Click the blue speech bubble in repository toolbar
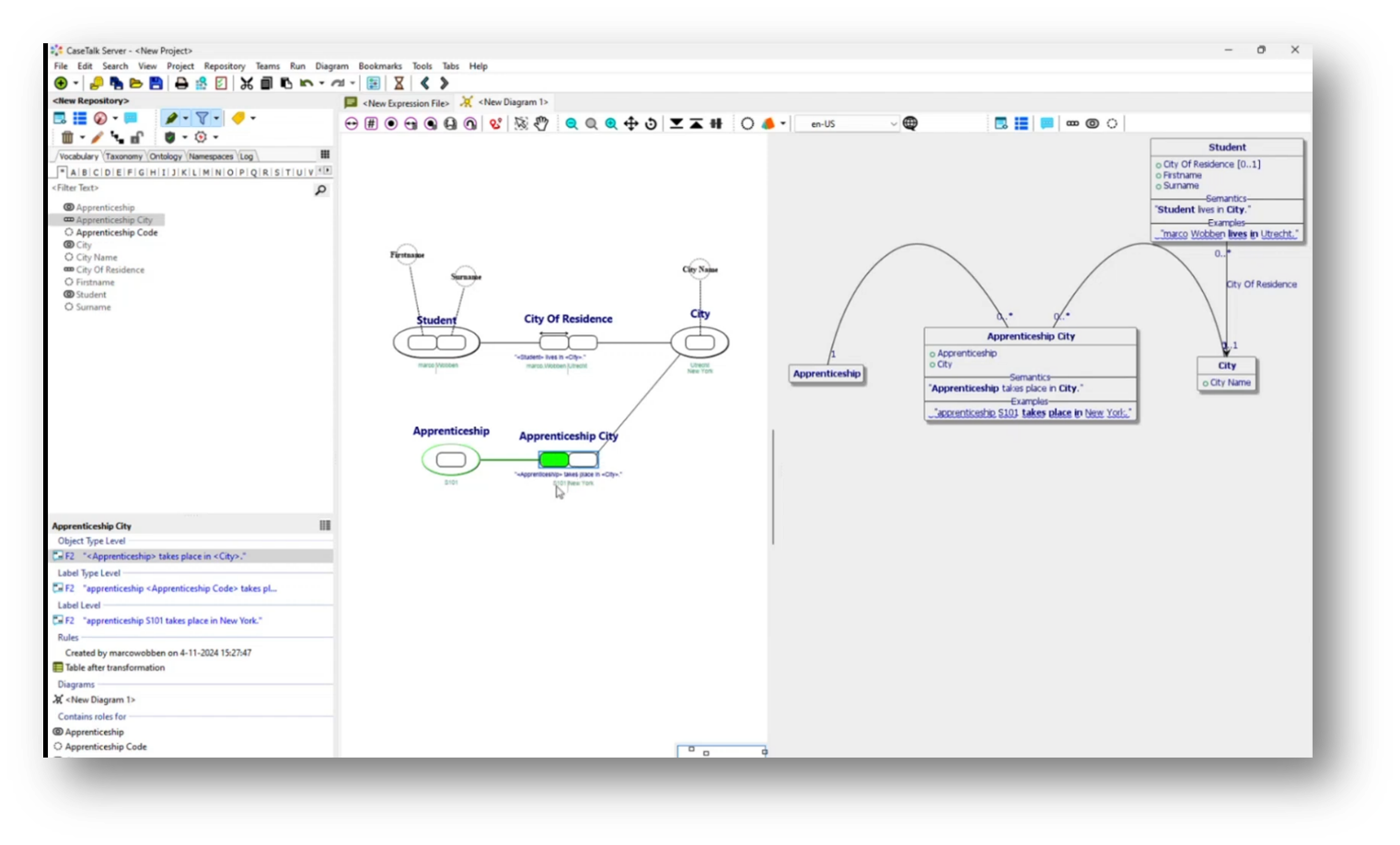The image size is (1400, 845). (x=131, y=118)
